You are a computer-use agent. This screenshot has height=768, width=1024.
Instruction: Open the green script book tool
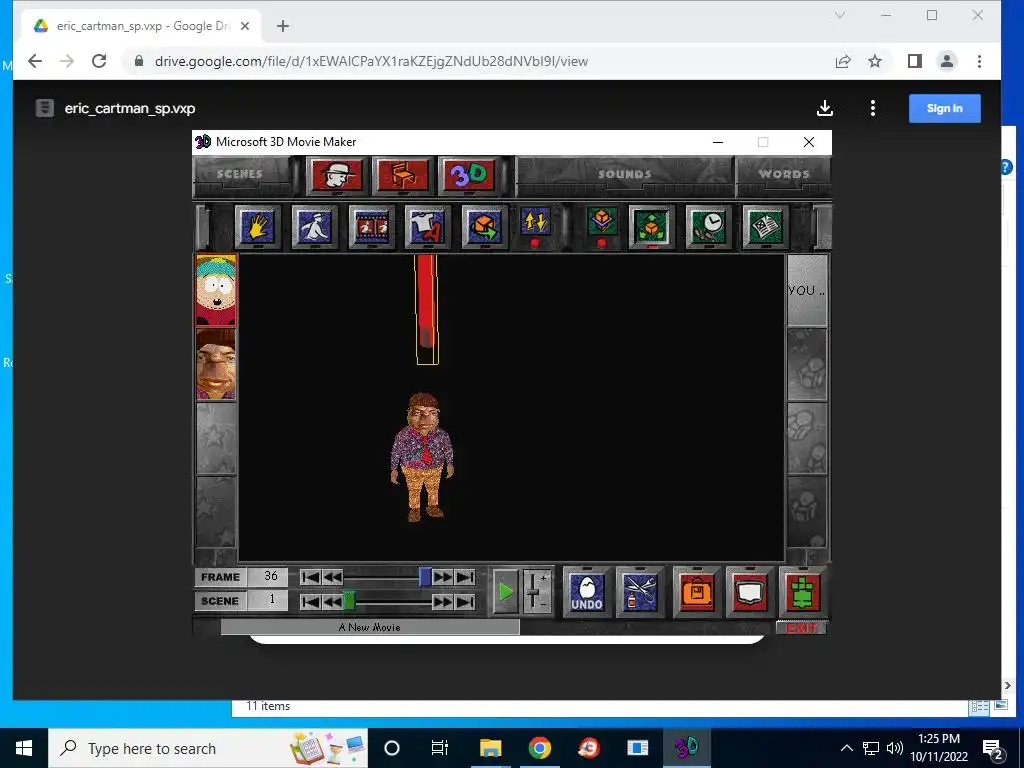(765, 227)
